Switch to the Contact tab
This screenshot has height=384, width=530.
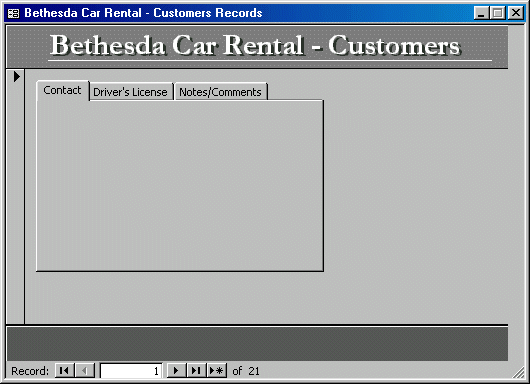[63, 90]
